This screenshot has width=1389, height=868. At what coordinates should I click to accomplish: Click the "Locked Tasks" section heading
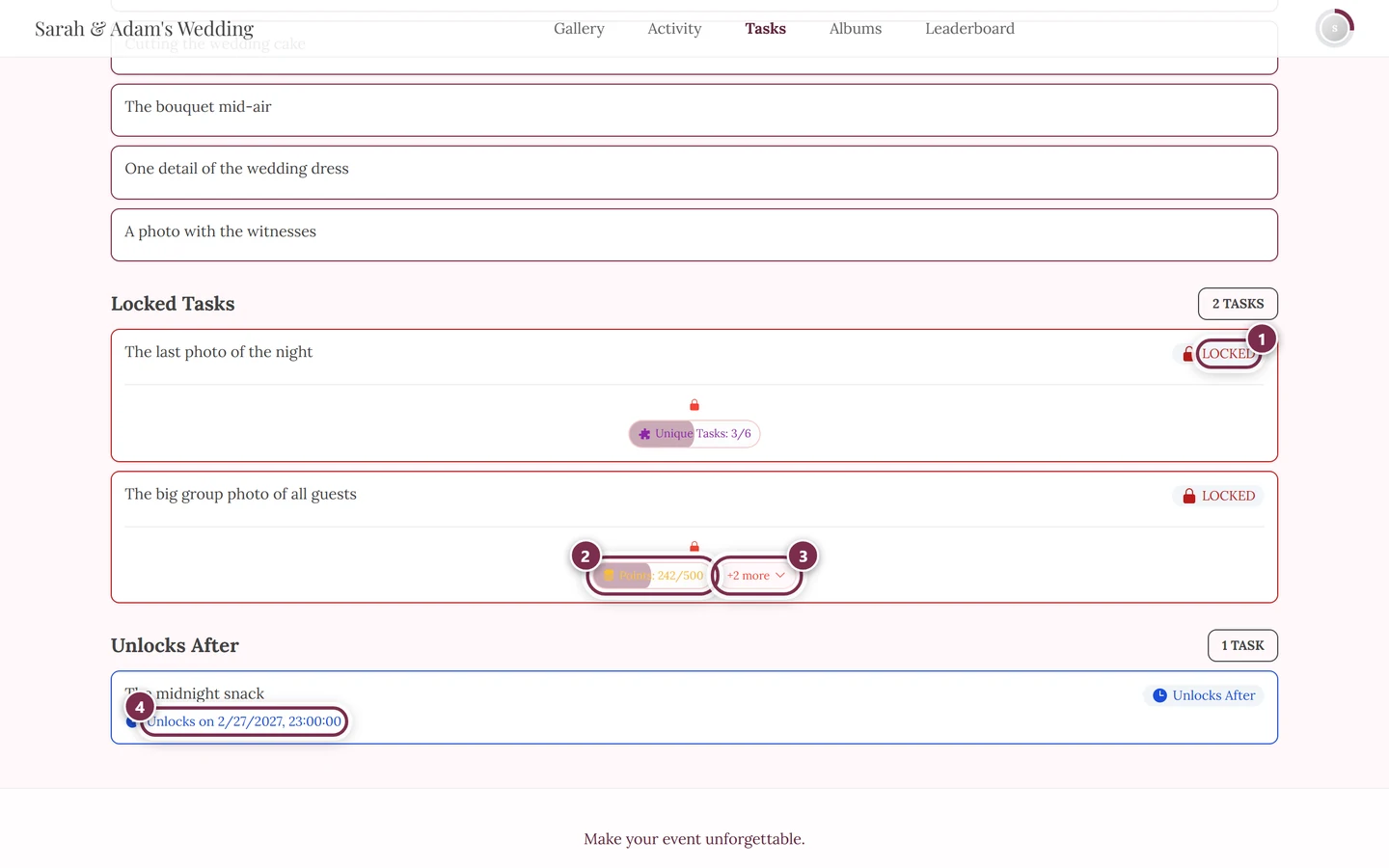point(173,304)
